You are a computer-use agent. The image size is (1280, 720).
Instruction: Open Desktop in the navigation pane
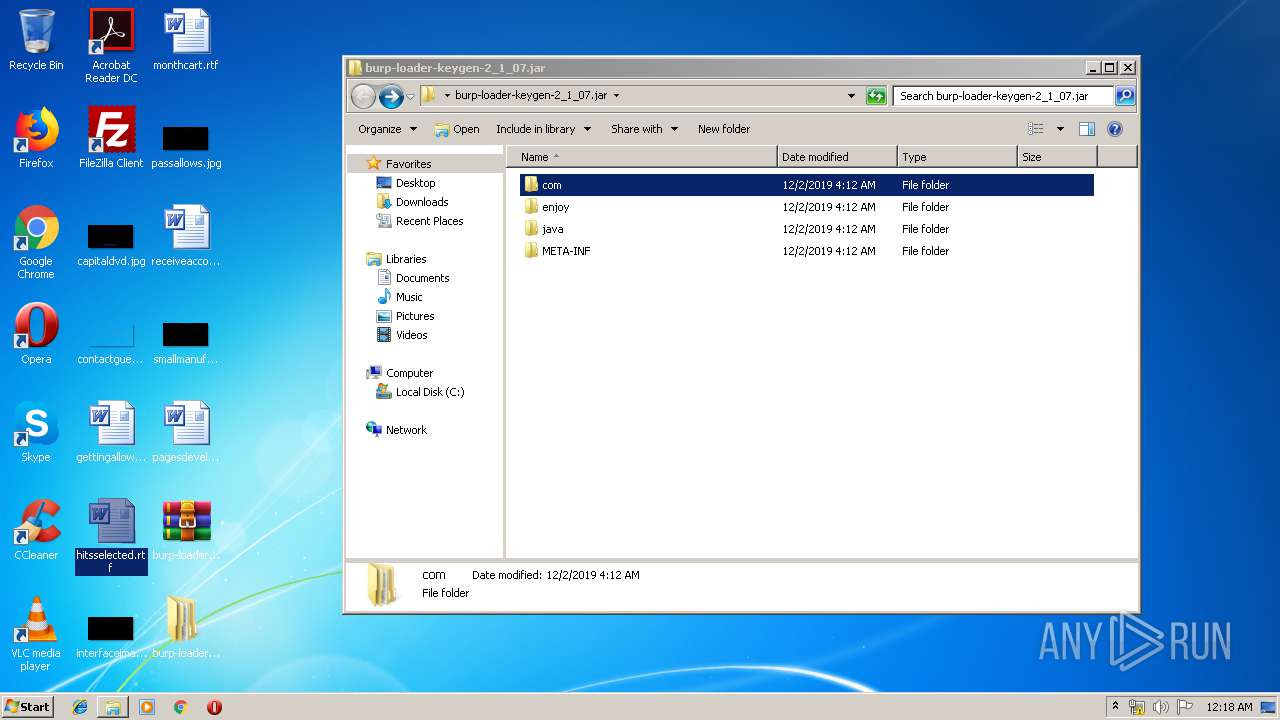pyautogui.click(x=415, y=183)
